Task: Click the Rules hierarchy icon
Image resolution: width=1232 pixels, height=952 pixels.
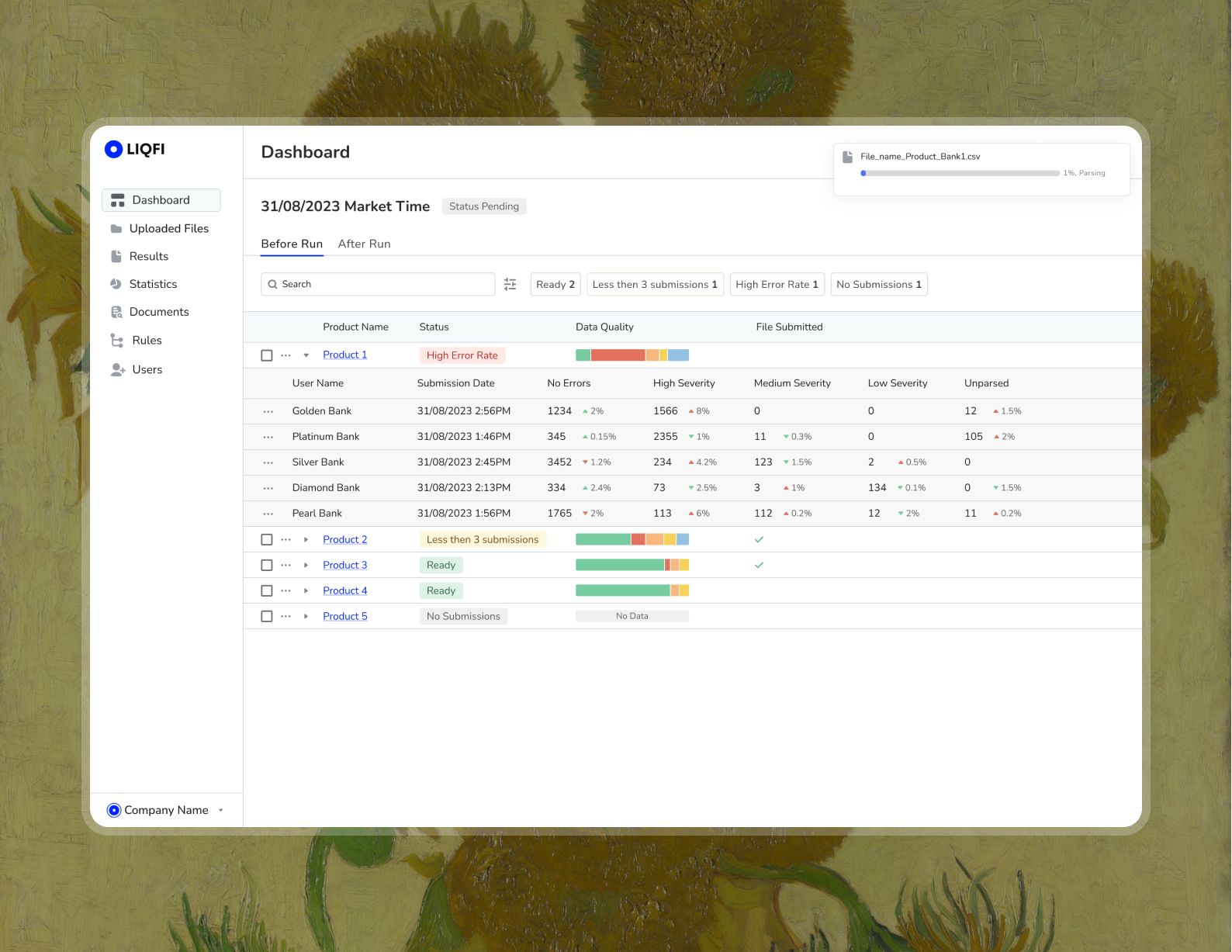Action: (117, 341)
